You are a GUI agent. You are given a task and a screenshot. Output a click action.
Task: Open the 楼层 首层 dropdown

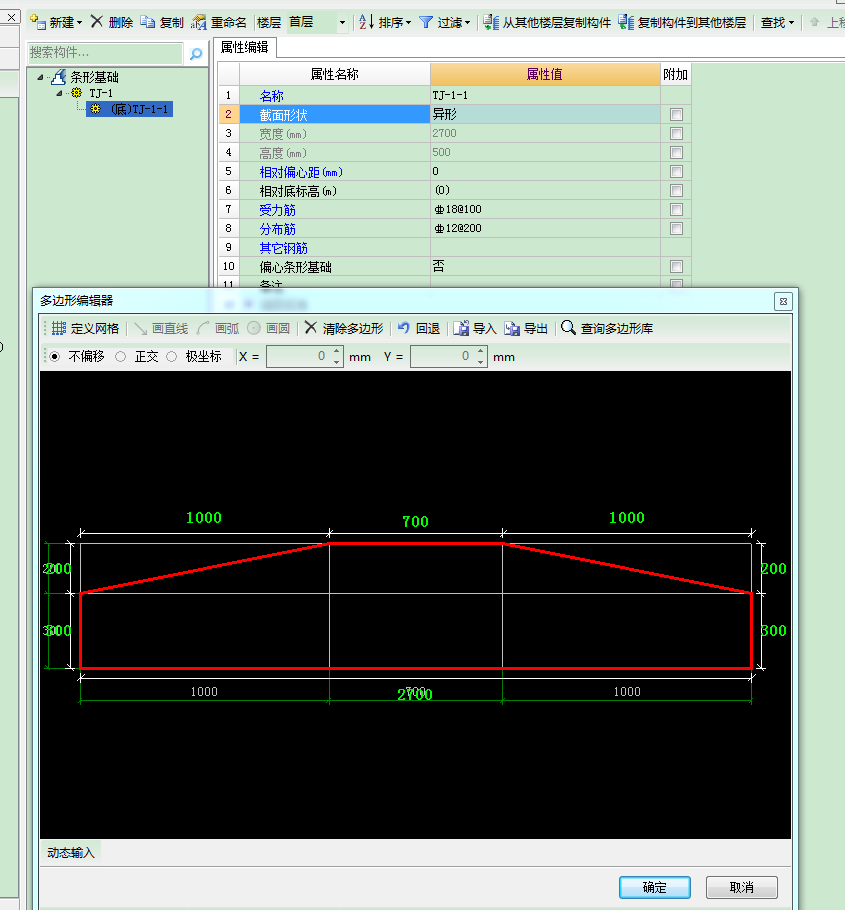coord(342,23)
